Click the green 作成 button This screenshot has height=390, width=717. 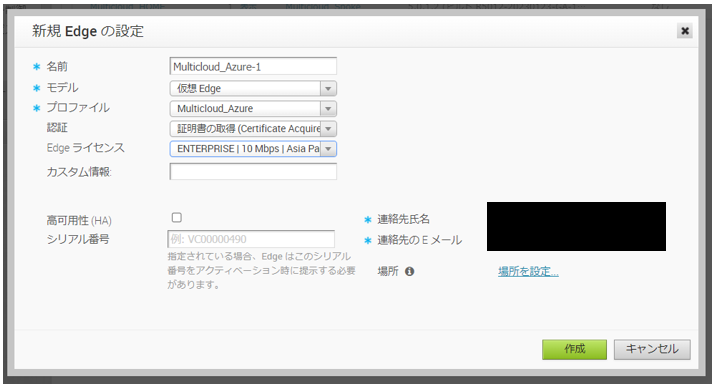[574, 349]
